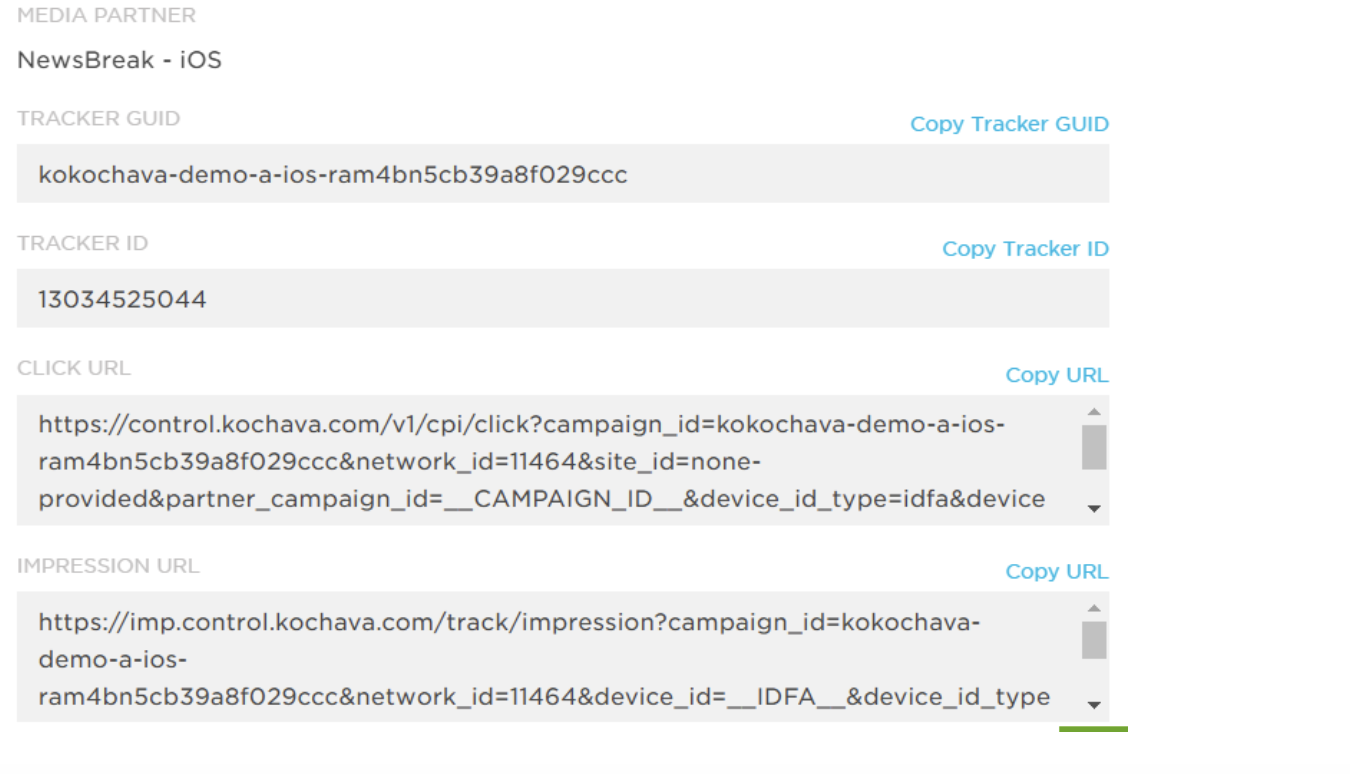Click the Copy Tracker ID link
Viewport: 1350px width, 774px height.
click(x=1025, y=249)
